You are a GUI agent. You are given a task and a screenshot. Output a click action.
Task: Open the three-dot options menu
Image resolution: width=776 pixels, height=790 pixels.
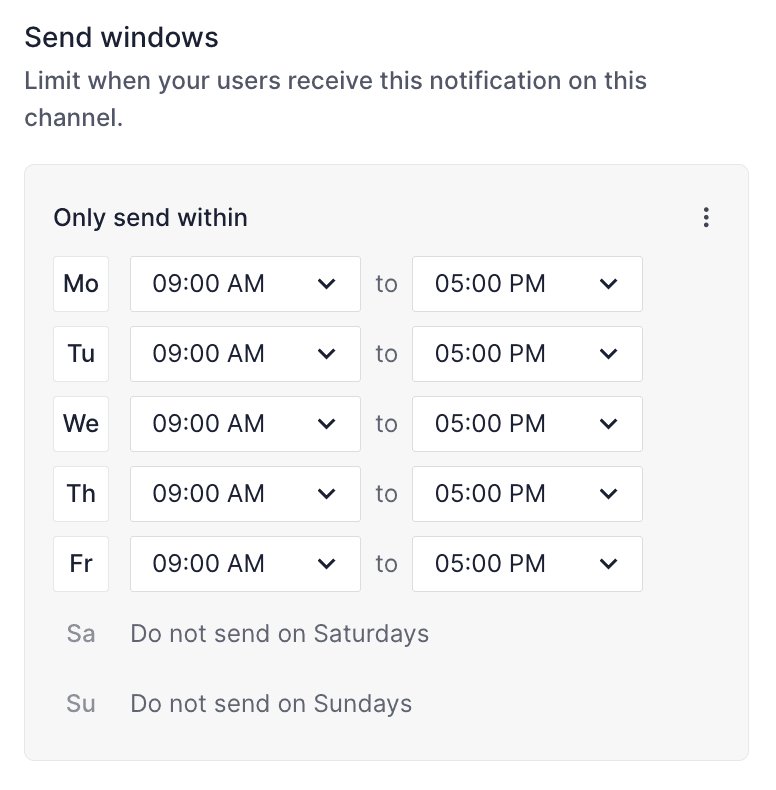pos(706,217)
